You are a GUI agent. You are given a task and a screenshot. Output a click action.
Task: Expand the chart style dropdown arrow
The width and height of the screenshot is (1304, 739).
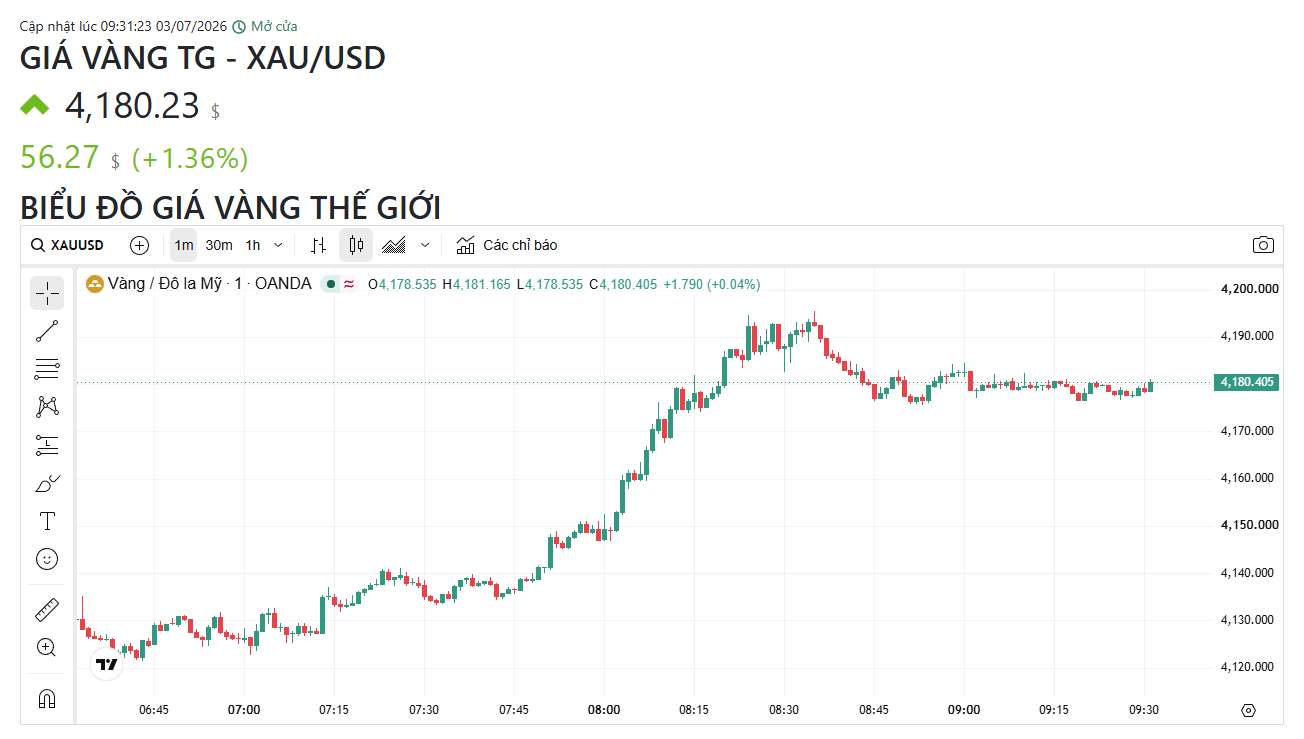click(425, 245)
